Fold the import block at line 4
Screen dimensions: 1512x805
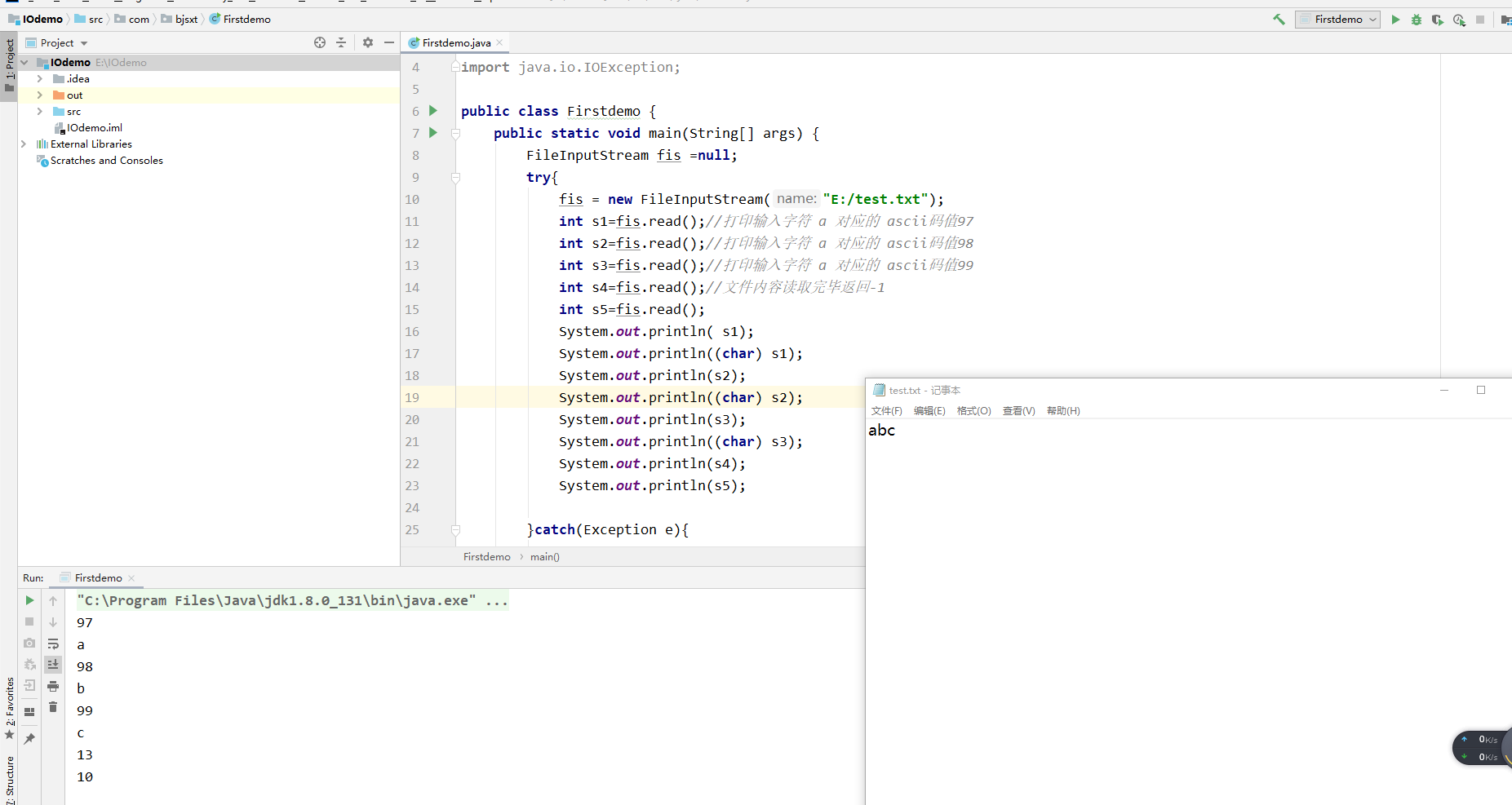pos(456,67)
